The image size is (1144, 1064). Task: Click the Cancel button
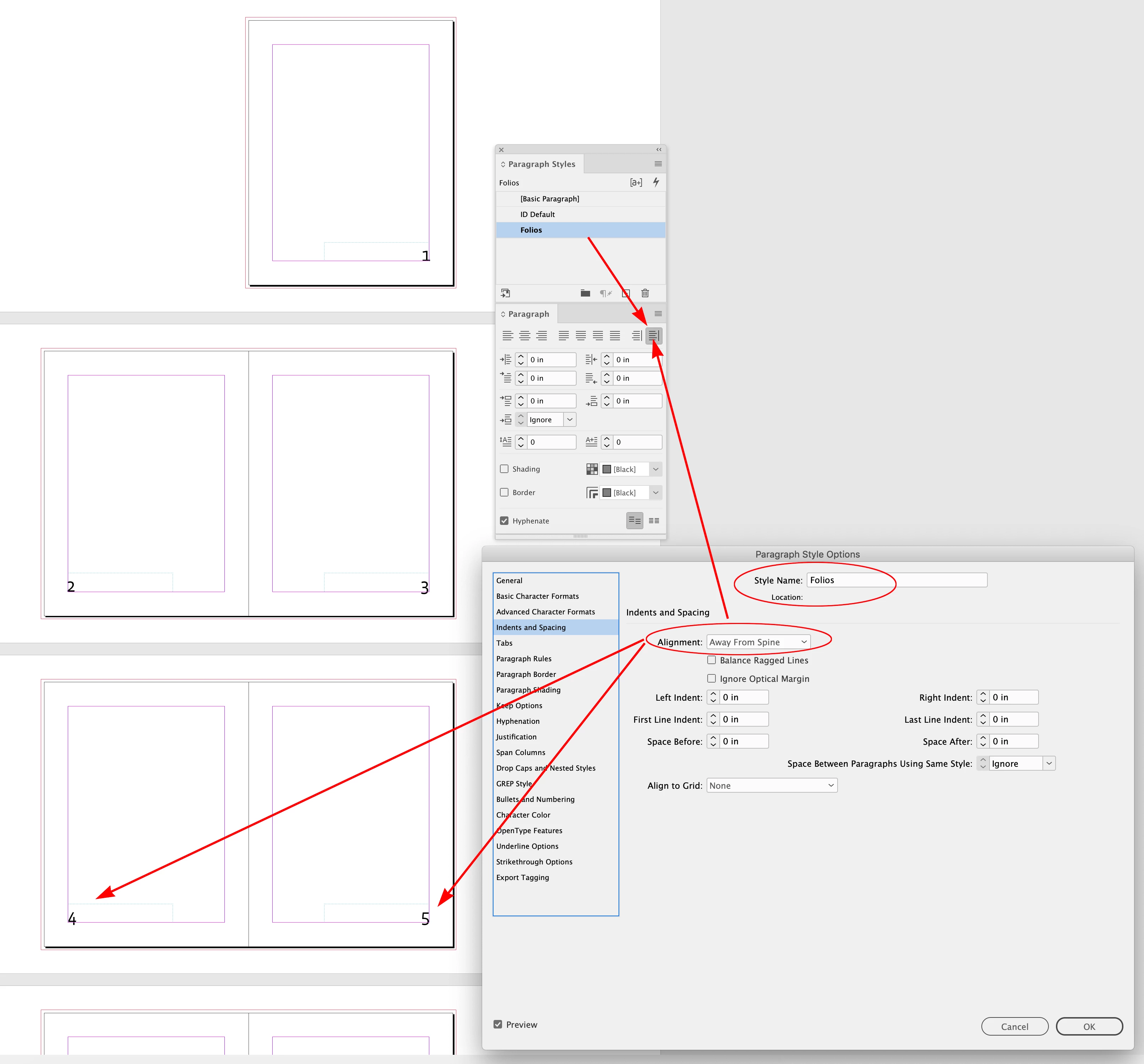1014,1026
